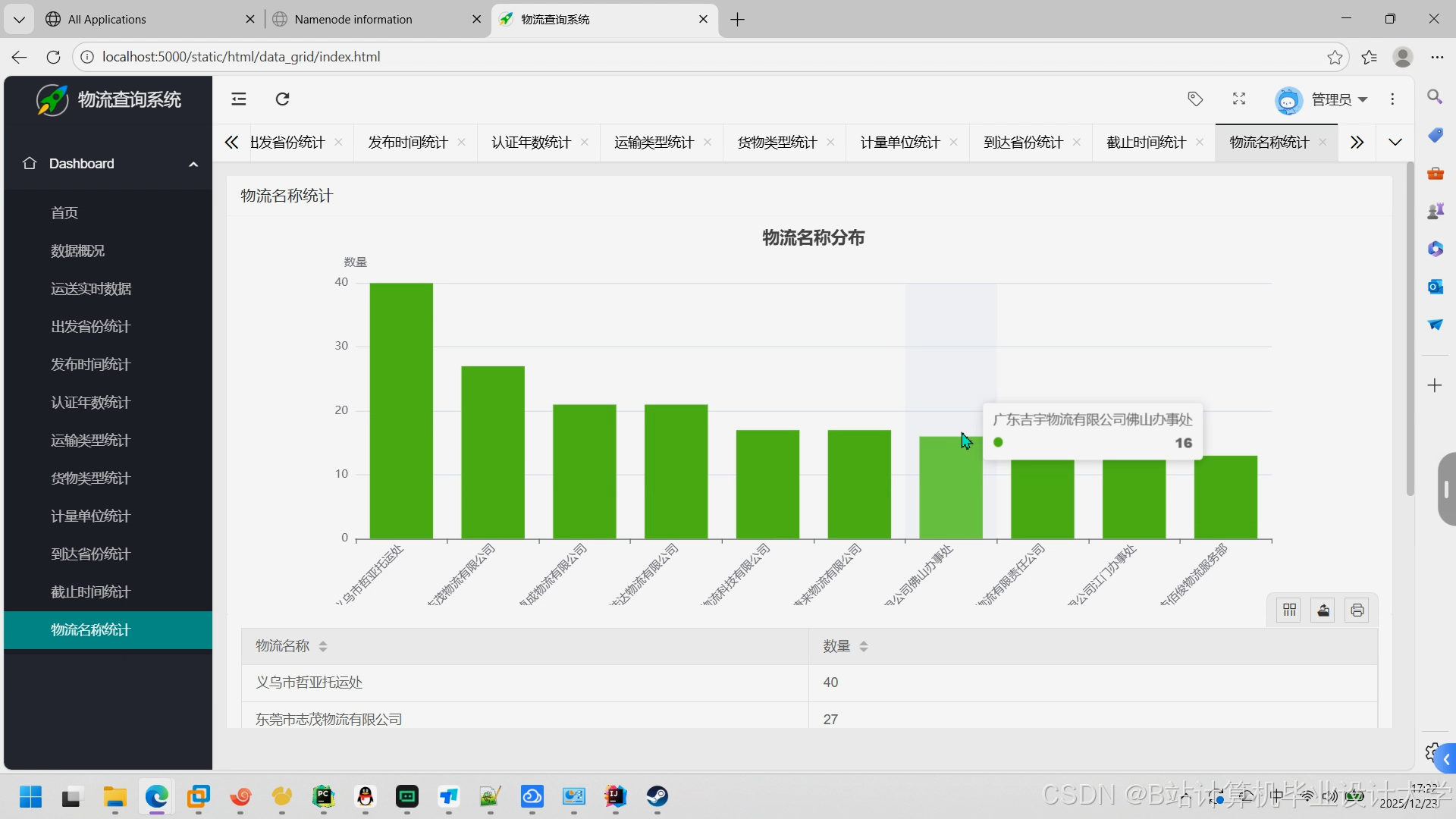1456x819 pixels.
Task: Toggle fullscreen mode icon
Action: (x=1239, y=99)
